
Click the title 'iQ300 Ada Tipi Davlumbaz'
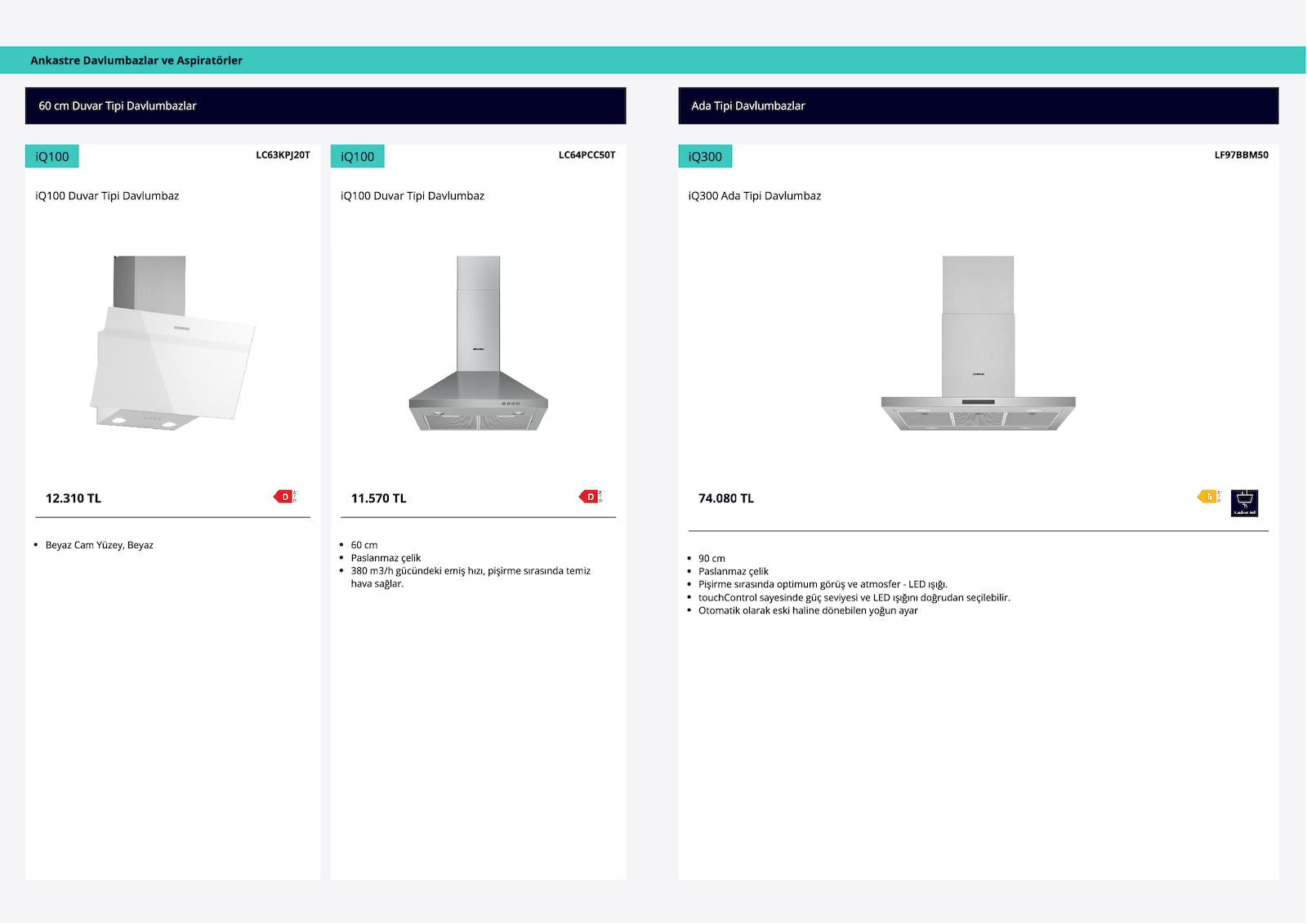point(755,196)
